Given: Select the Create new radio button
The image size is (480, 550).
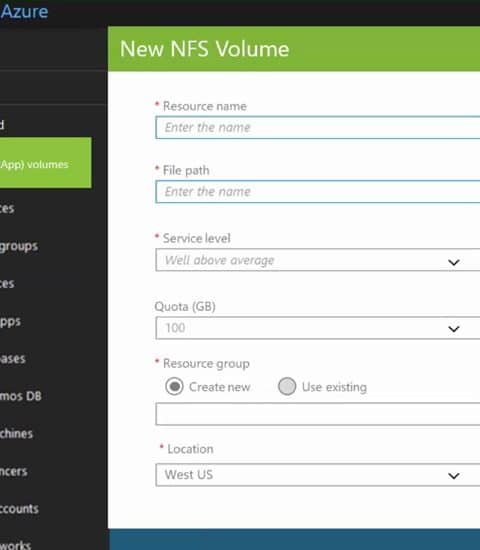Looking at the screenshot, I should (174, 387).
